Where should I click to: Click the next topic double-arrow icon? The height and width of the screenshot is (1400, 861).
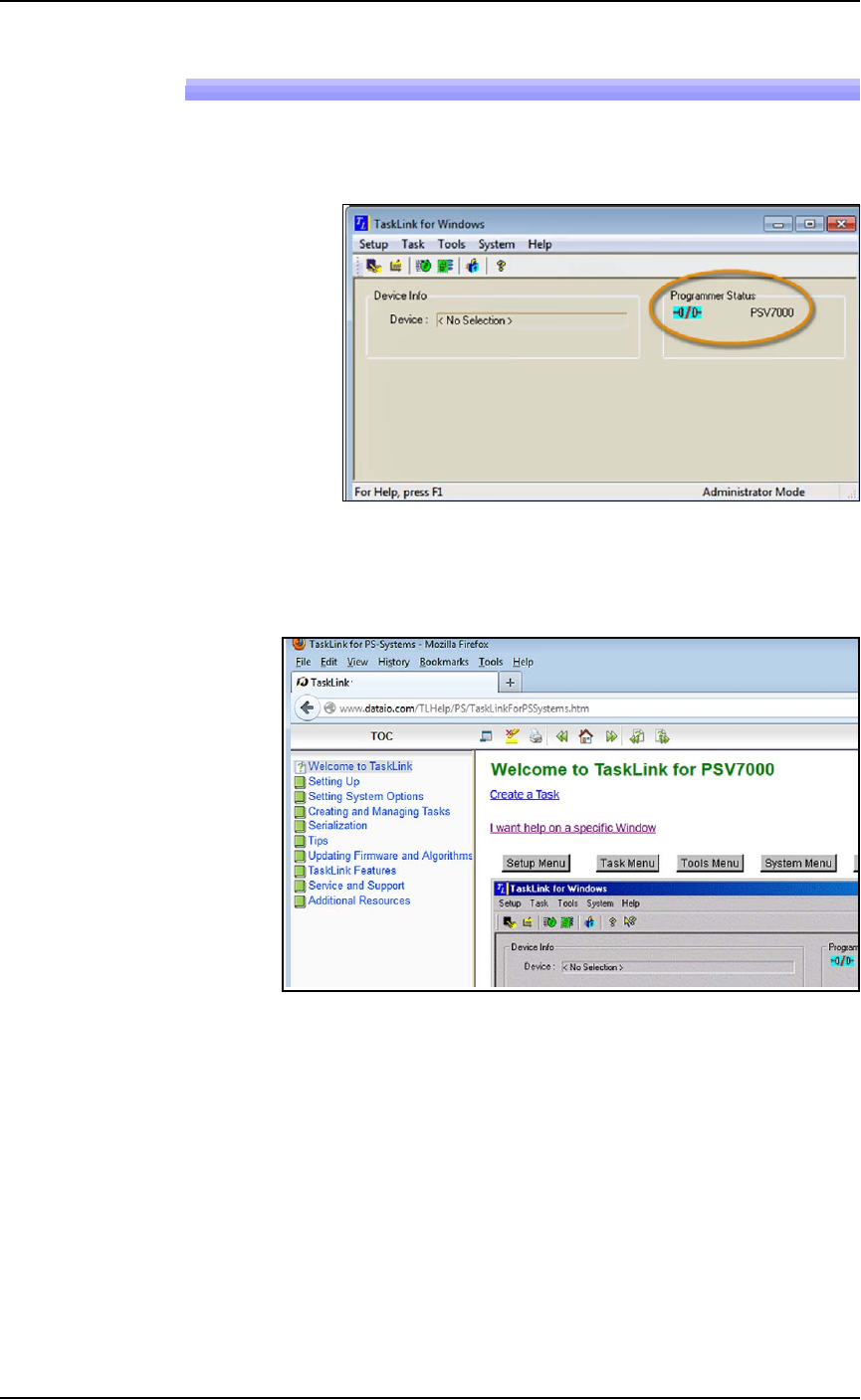[x=612, y=737]
